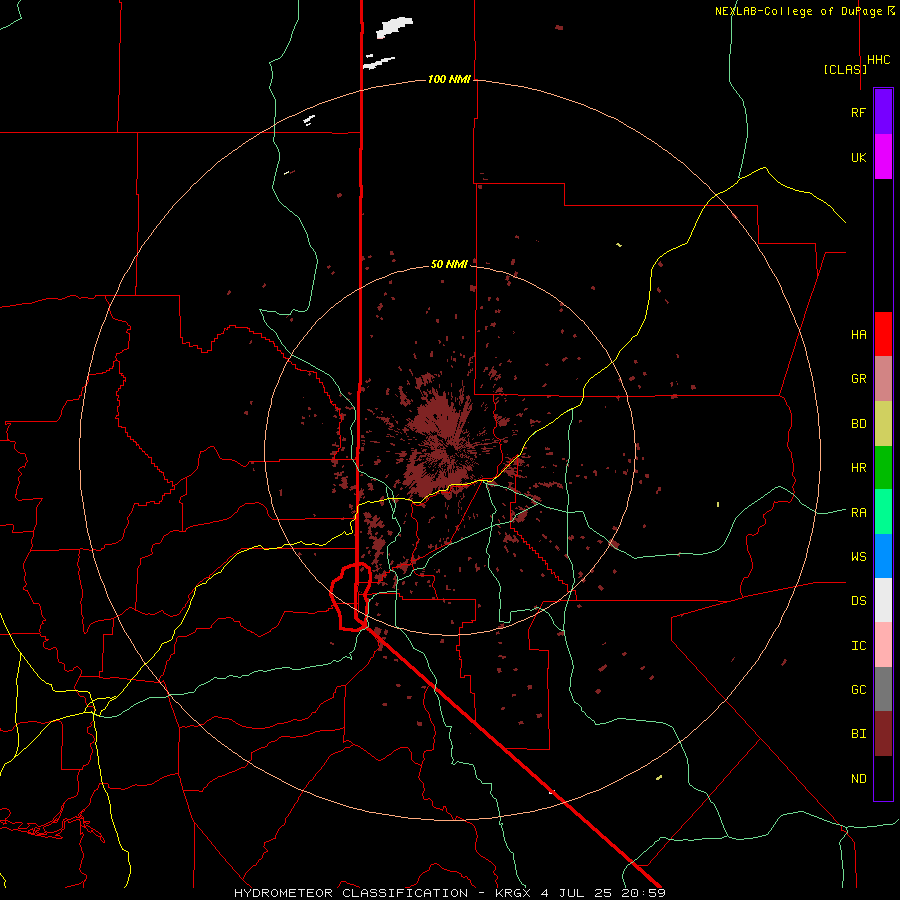Click the 100 NMI range ring label
The image size is (900, 900).
[449, 79]
